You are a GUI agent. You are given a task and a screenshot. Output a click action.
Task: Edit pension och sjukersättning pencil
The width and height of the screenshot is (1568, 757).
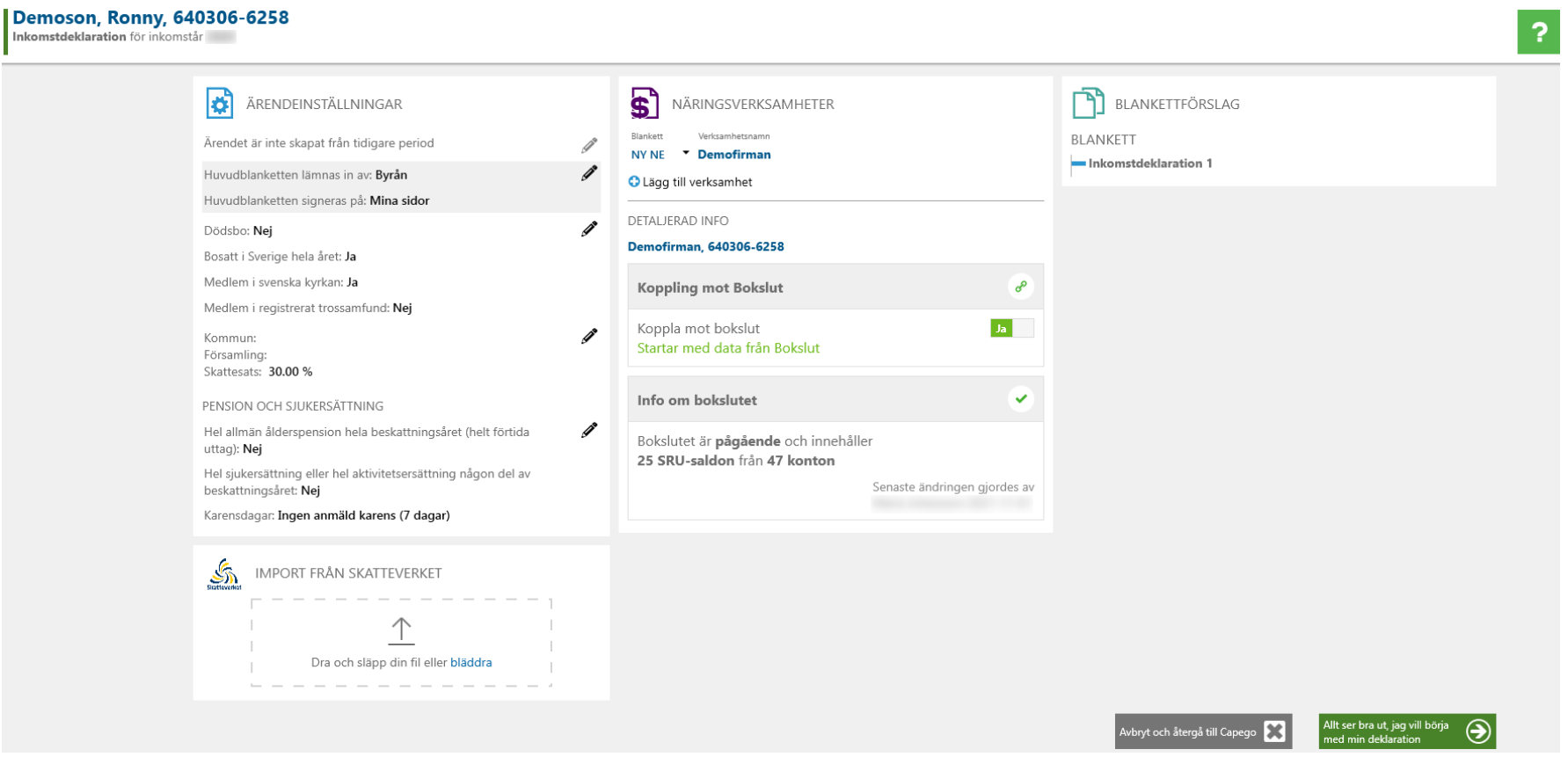[x=589, y=431]
